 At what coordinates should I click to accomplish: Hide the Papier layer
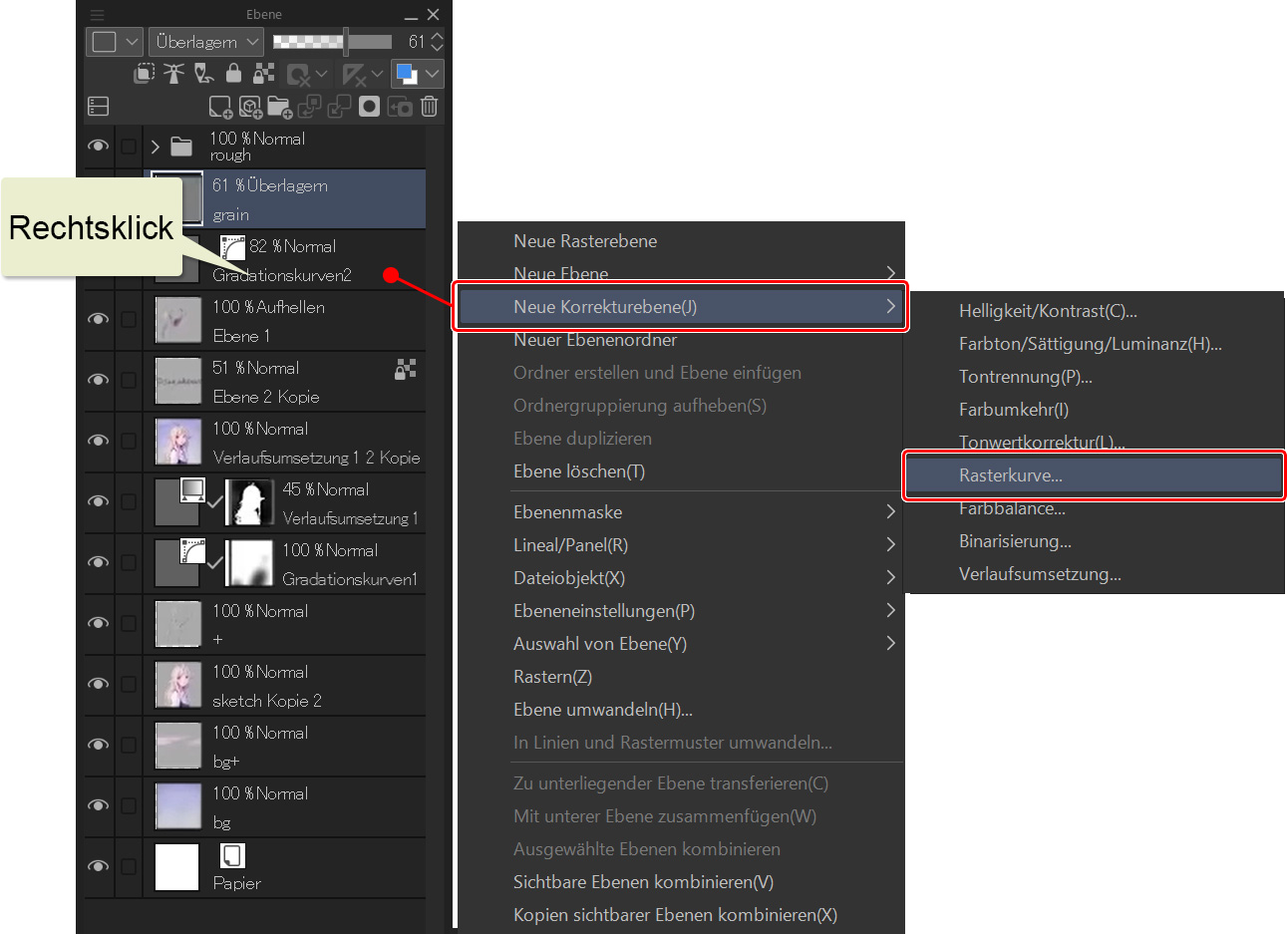click(x=98, y=866)
